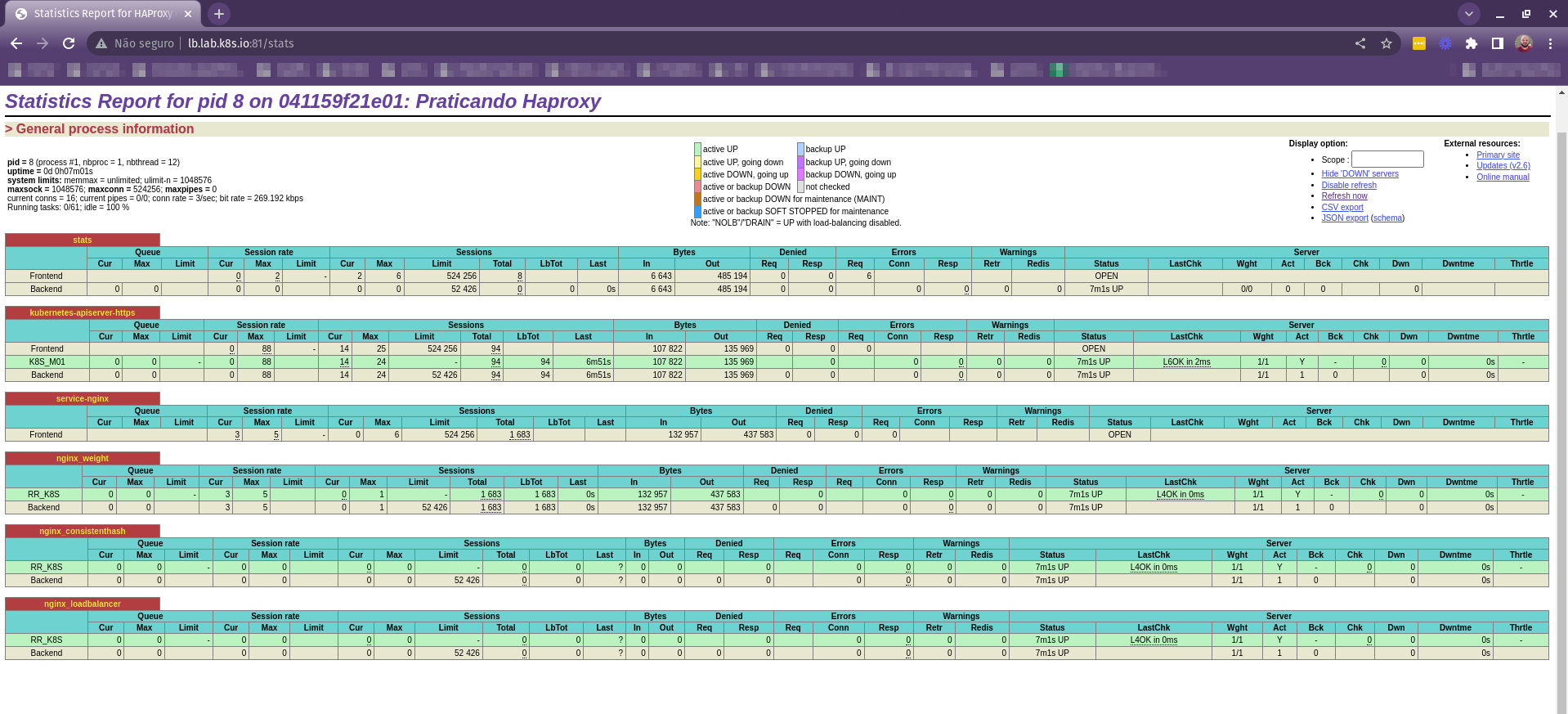Click the not-secure warning icon in address bar
The width and height of the screenshot is (1568, 714).
point(101,43)
